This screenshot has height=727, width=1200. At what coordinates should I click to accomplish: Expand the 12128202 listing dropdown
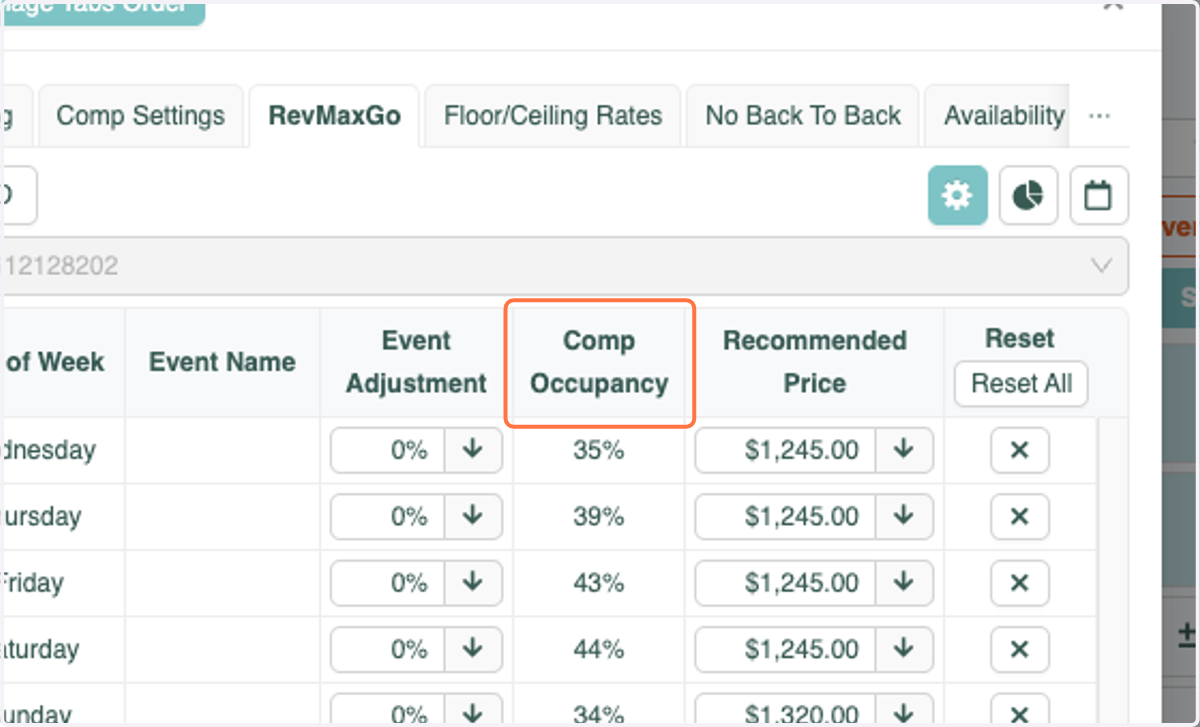[565, 266]
